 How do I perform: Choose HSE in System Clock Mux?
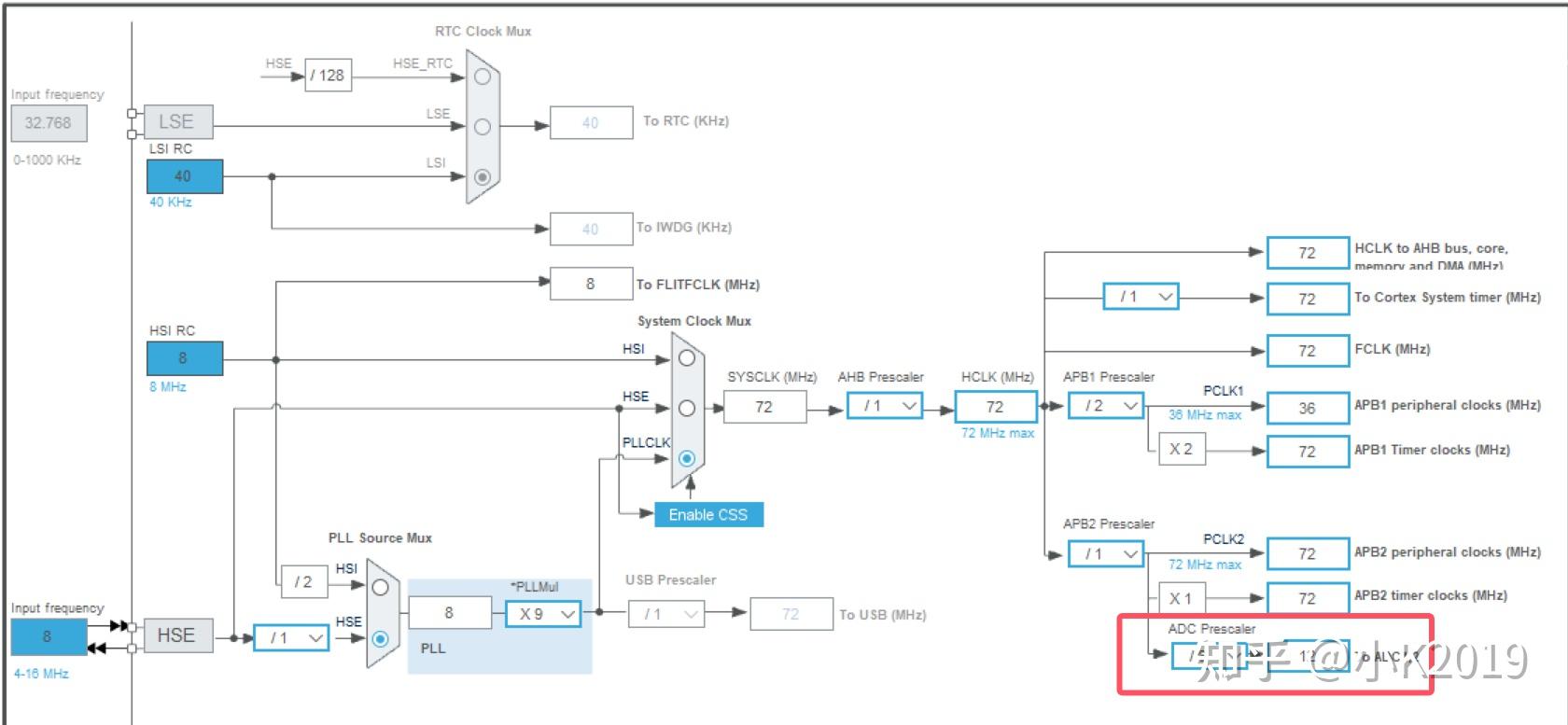tap(687, 408)
